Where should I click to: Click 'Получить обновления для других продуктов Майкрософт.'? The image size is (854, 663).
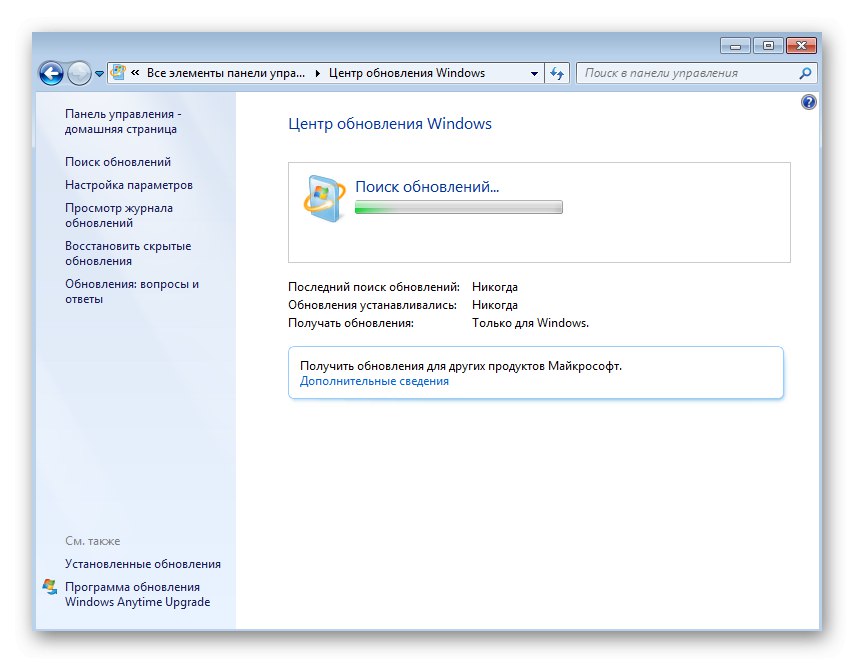click(x=461, y=366)
